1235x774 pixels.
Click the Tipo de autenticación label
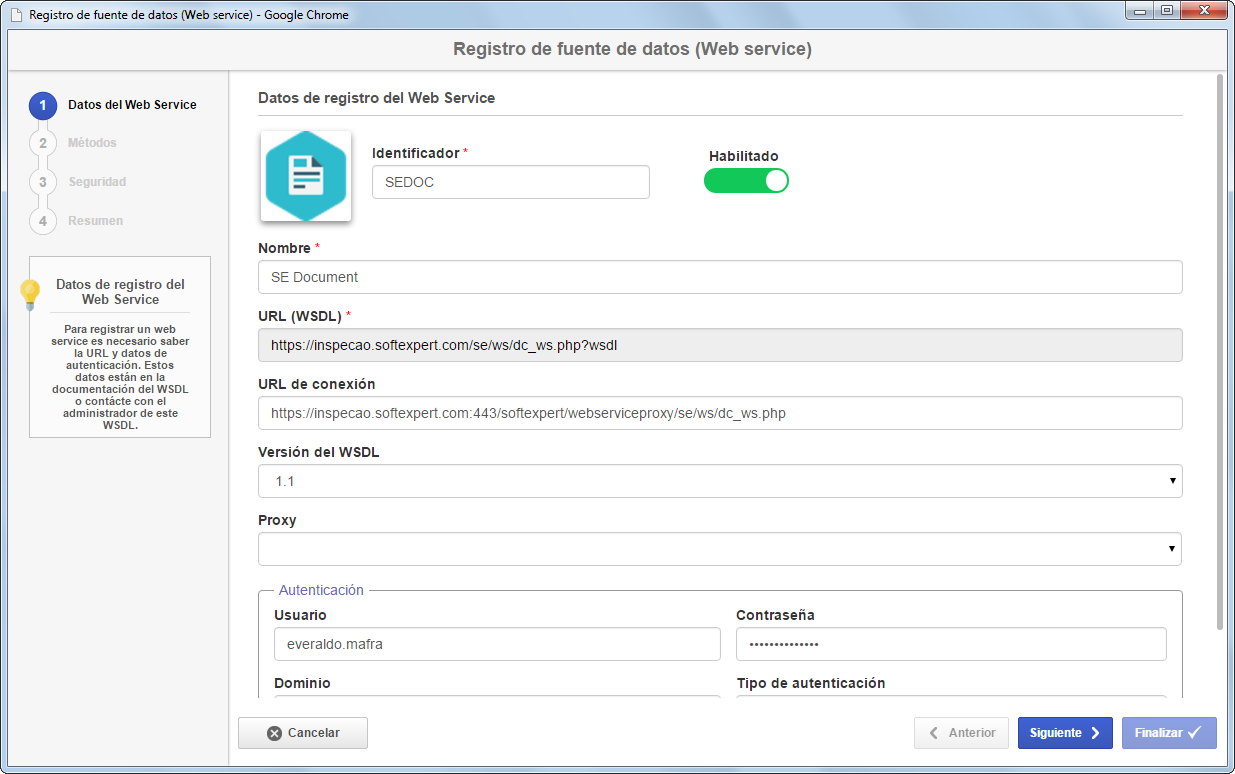click(811, 683)
